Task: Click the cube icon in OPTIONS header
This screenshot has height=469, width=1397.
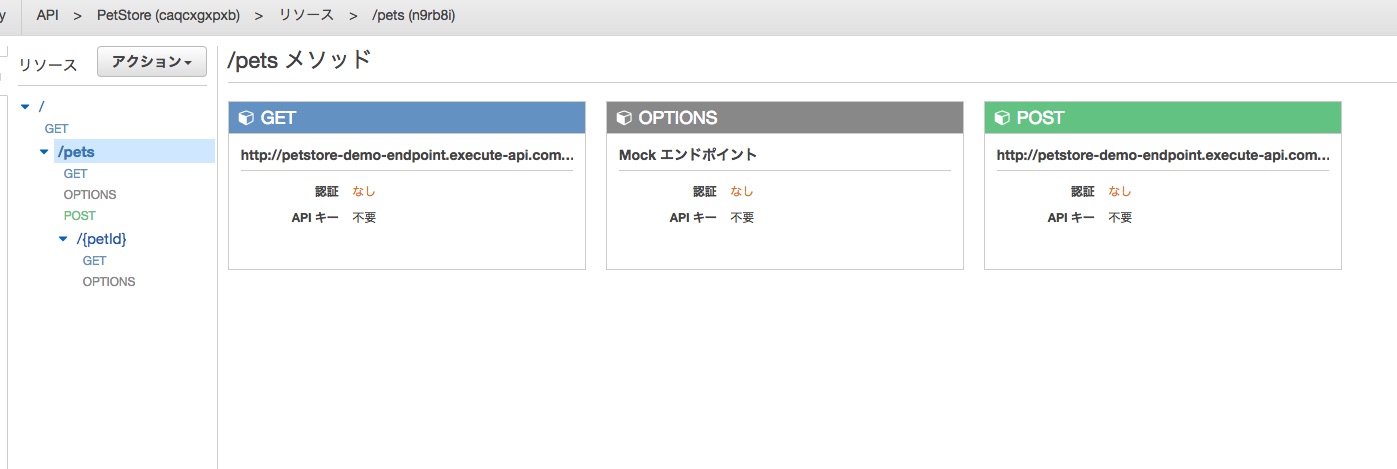Action: pyautogui.click(x=624, y=118)
